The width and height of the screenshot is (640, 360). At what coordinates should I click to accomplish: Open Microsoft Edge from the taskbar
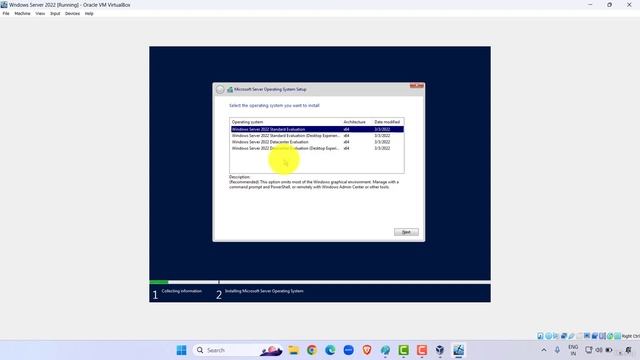pos(330,350)
